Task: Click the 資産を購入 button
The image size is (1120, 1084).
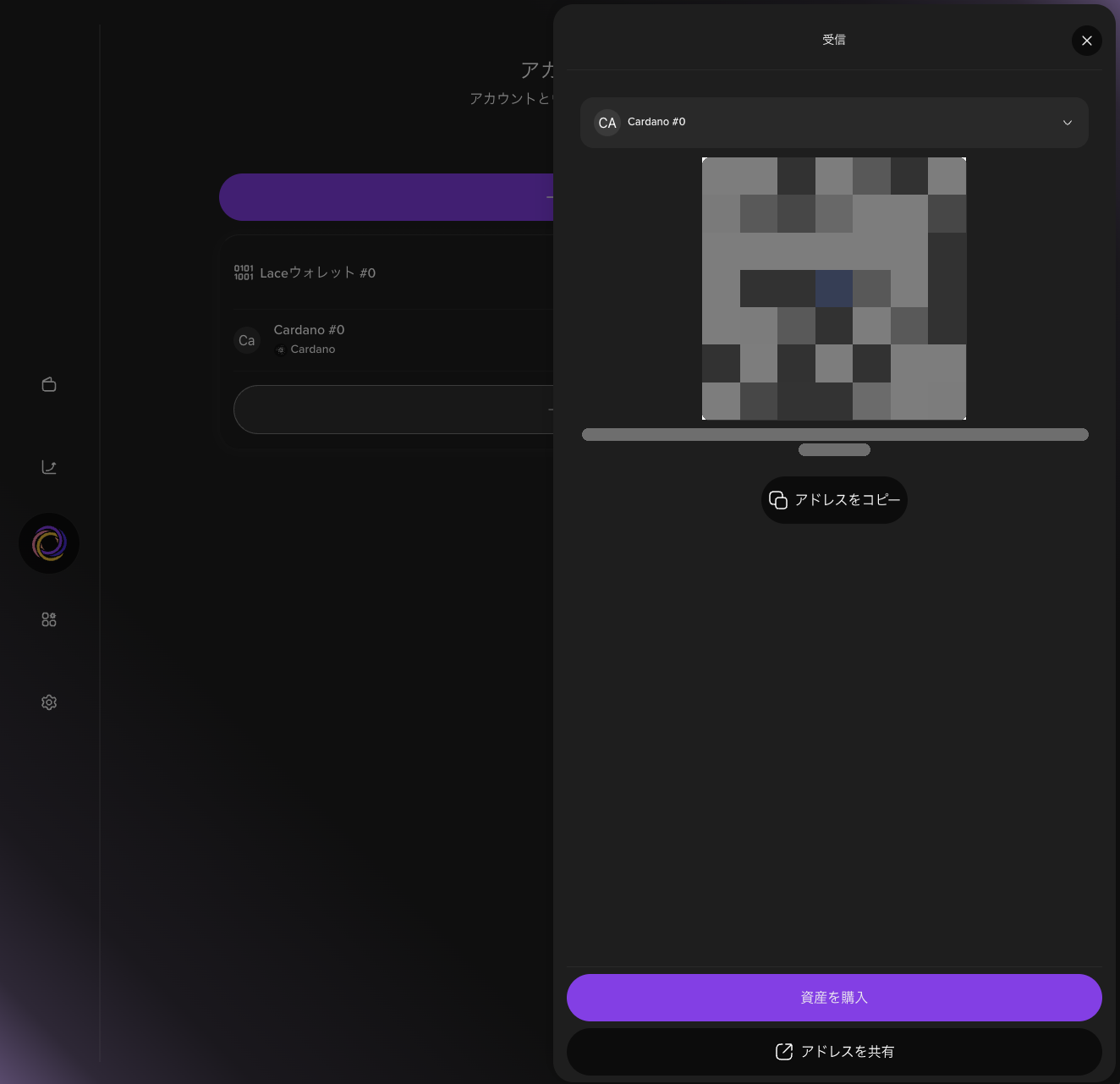Action: 834,998
